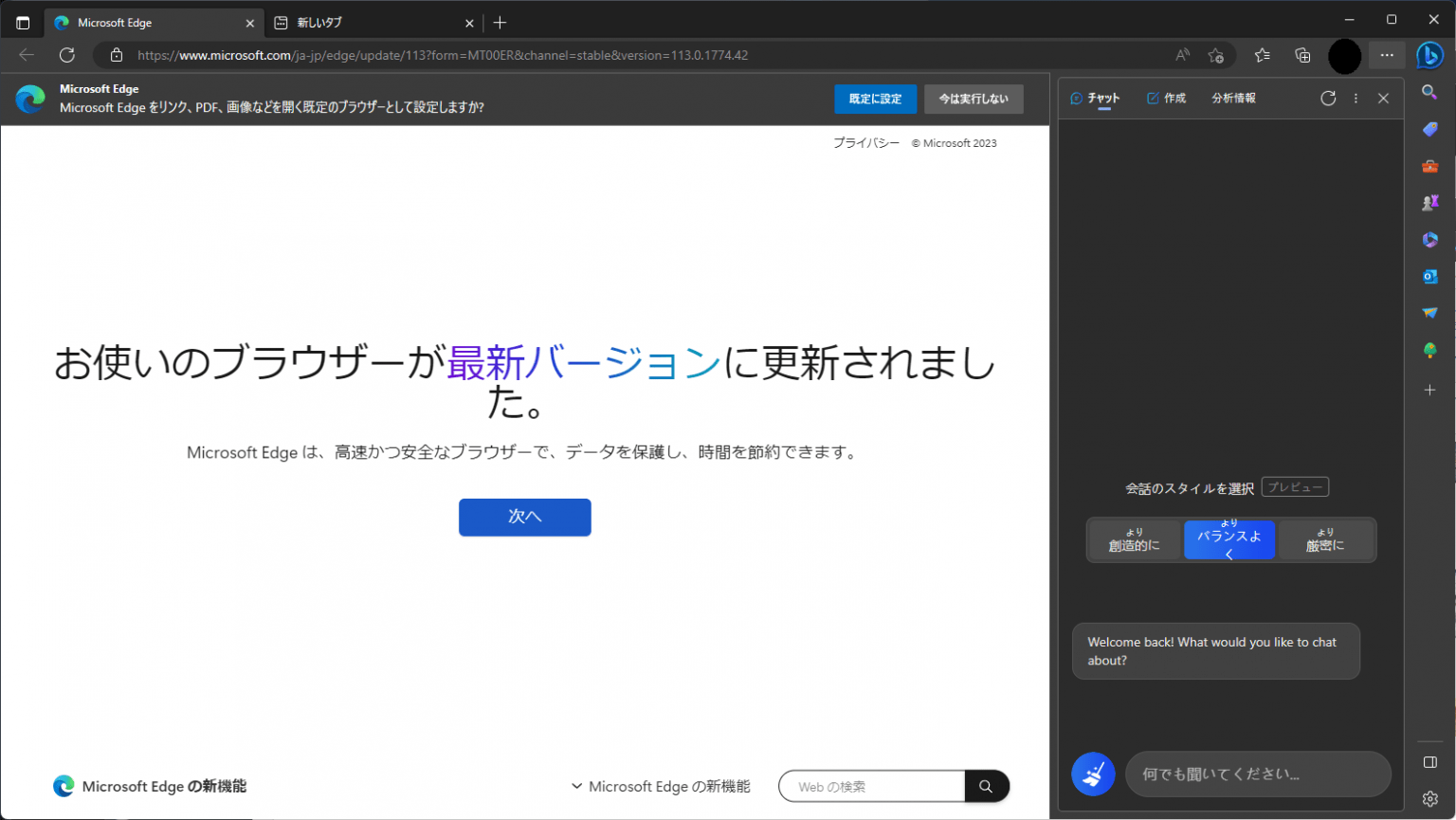
Task: Click the 何でも聞いてください chat input field
Action: coord(1258,774)
